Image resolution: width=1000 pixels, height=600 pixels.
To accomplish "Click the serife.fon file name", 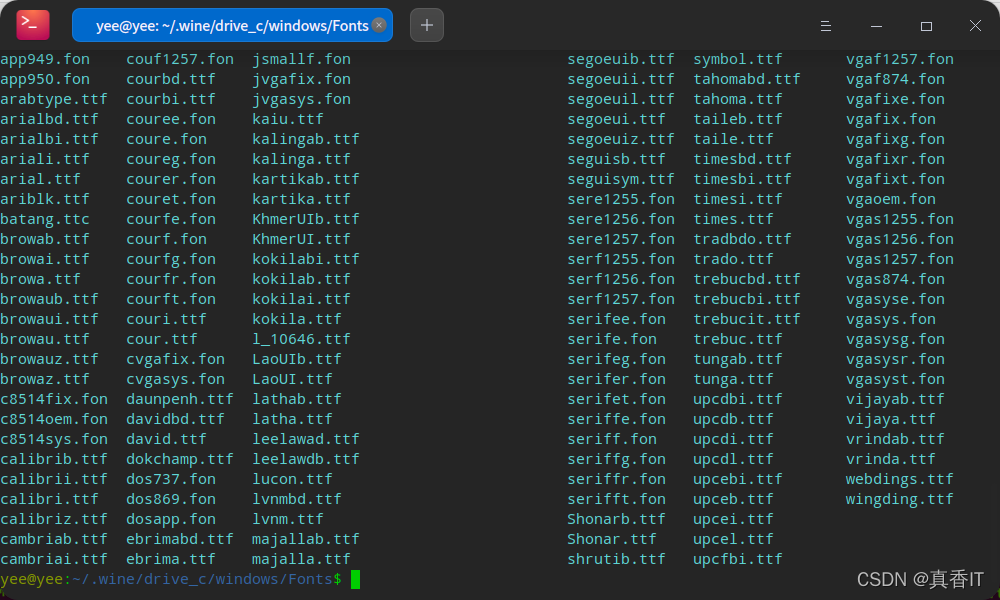I will point(612,339).
